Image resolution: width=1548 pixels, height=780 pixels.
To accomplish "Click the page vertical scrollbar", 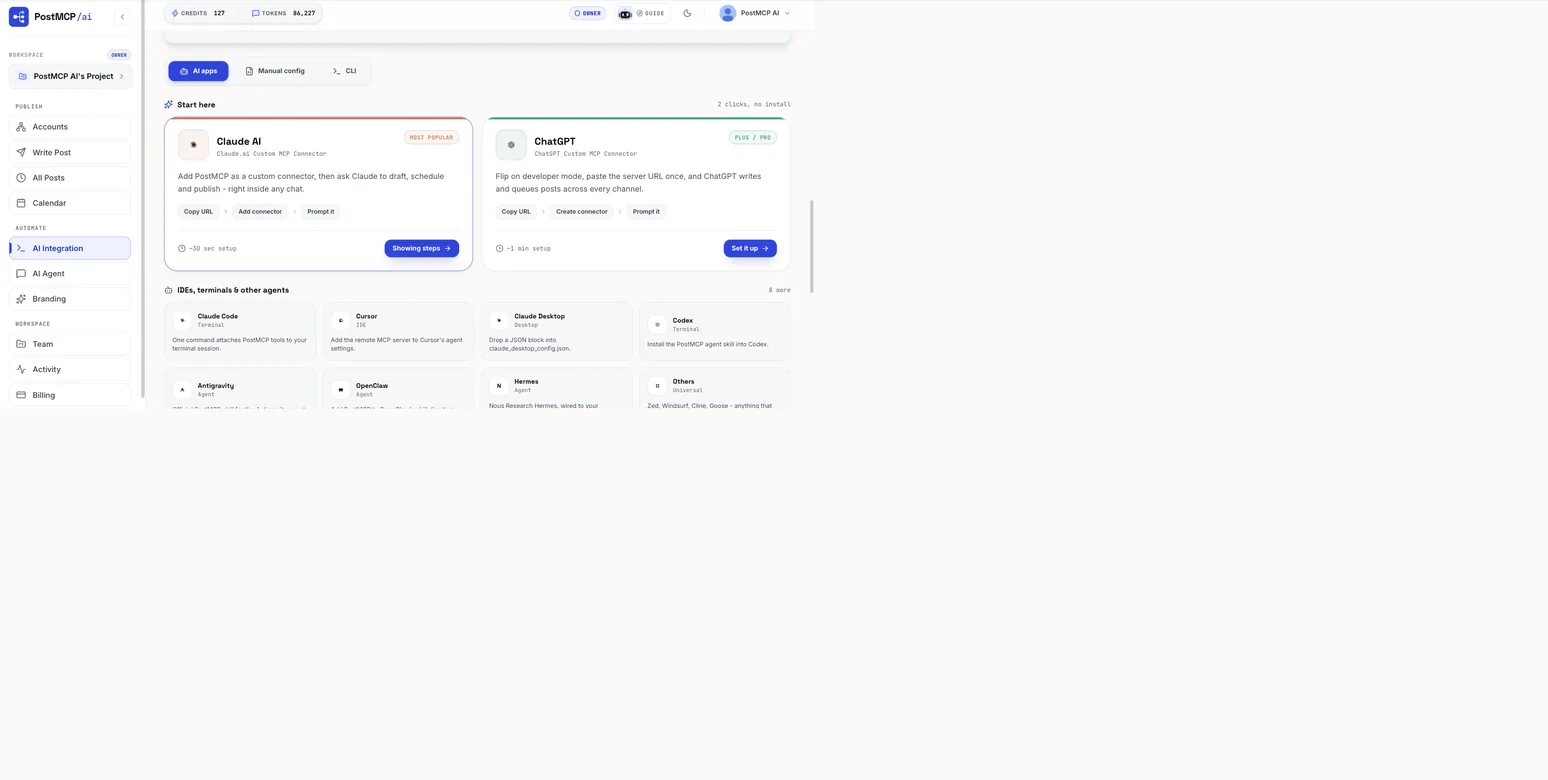I will pyautogui.click(x=812, y=246).
